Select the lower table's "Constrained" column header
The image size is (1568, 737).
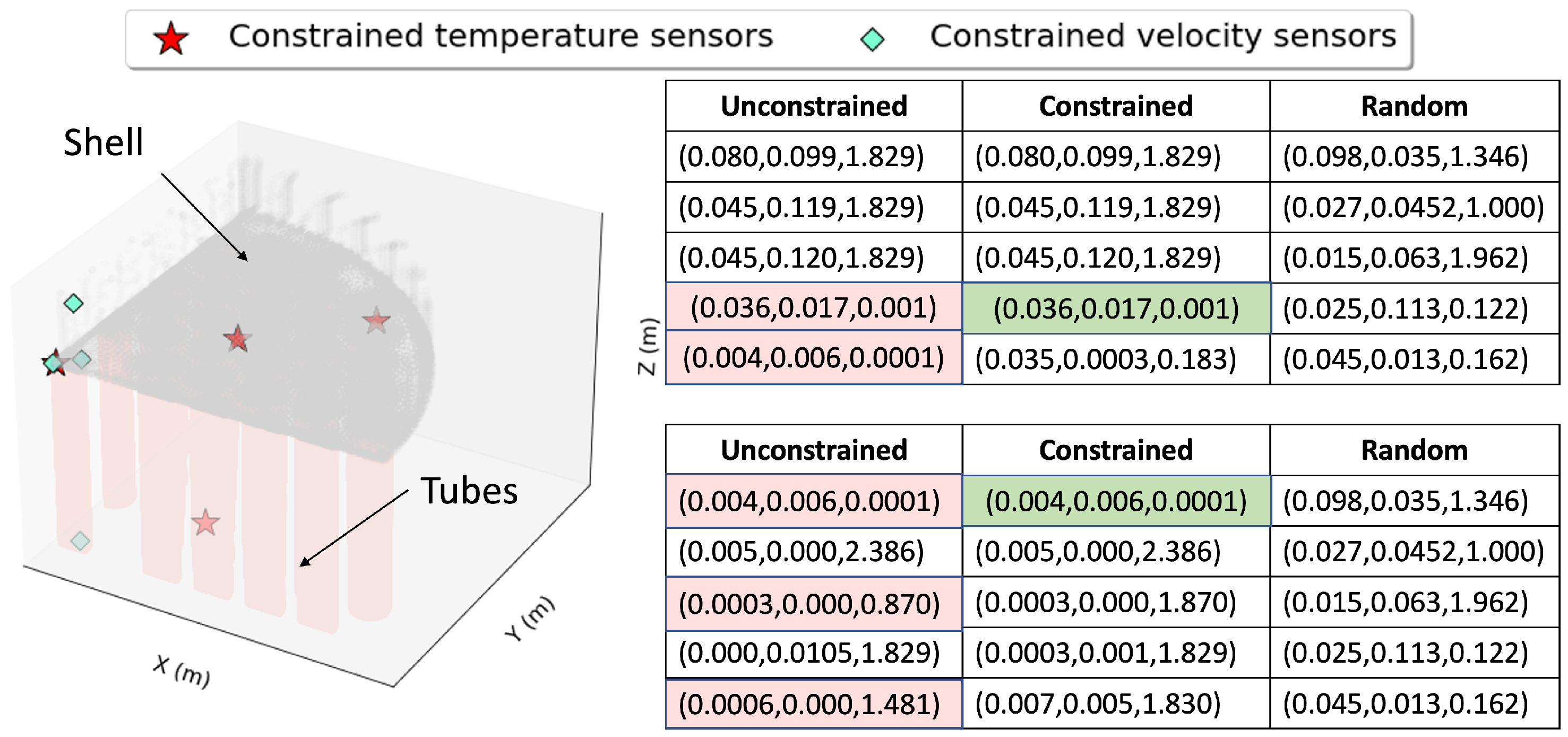[x=1116, y=450]
